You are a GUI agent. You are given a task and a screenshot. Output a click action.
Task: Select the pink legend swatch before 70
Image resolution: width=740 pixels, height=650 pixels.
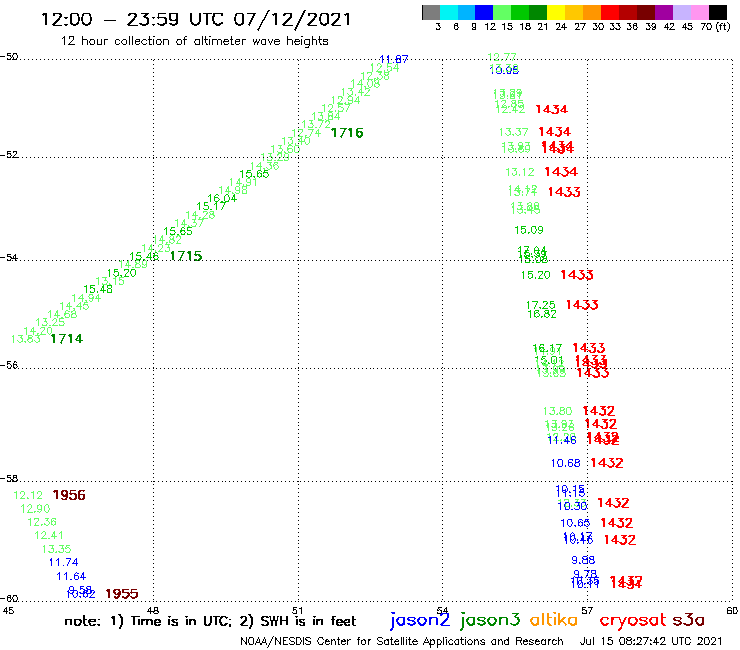[x=699, y=12]
